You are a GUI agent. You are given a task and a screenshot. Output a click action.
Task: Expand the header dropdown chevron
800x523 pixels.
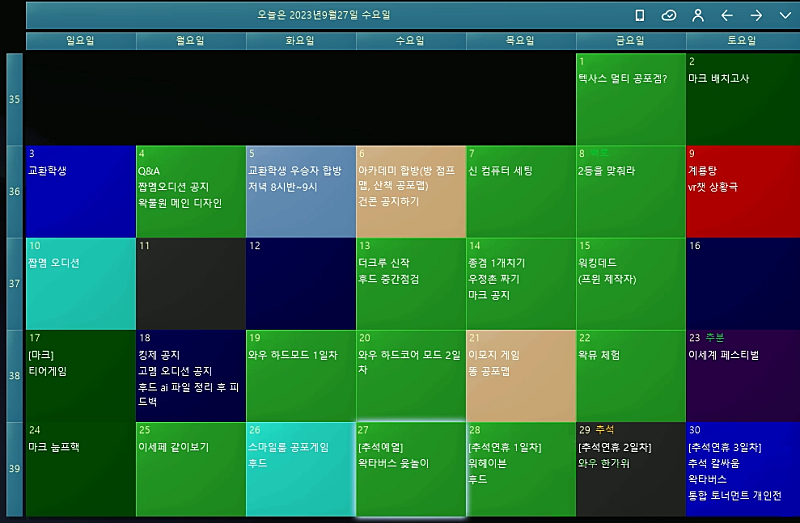point(785,16)
